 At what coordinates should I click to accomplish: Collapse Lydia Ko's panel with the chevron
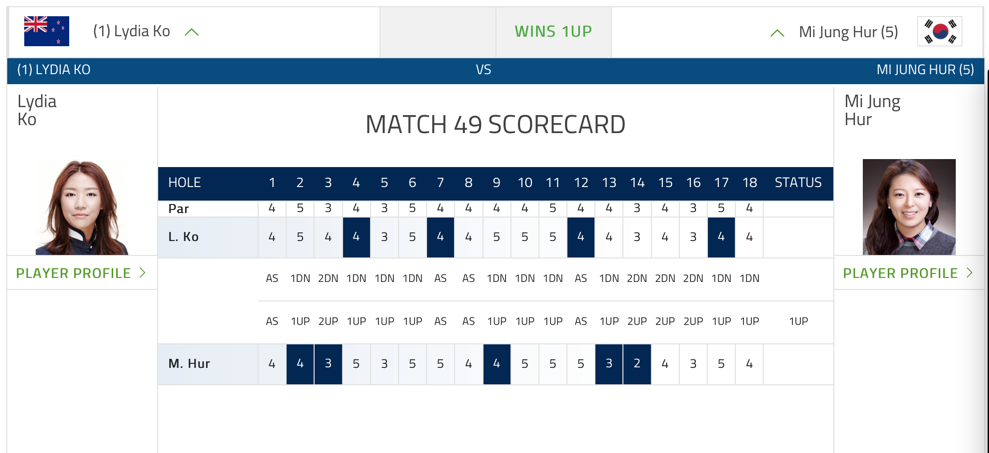pyautogui.click(x=192, y=32)
